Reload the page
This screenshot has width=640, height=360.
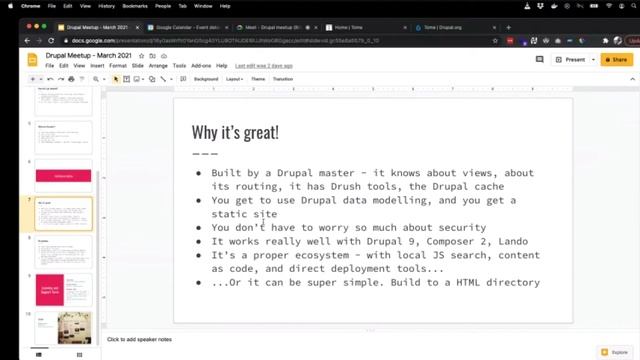coord(51,41)
